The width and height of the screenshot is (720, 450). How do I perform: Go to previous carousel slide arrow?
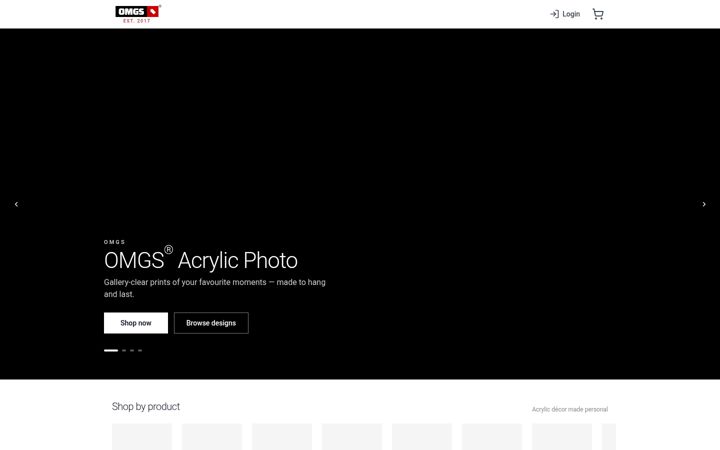pyautogui.click(x=16, y=204)
